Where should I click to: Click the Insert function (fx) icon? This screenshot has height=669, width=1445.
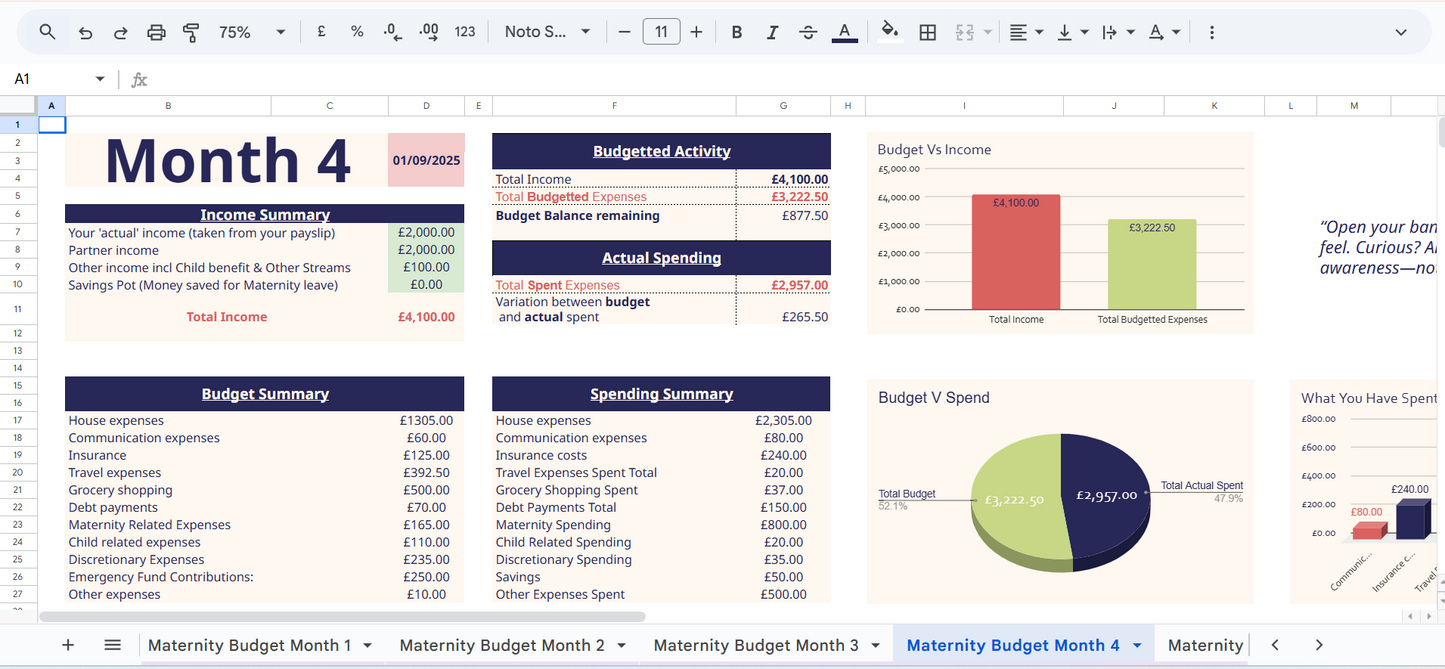138,78
